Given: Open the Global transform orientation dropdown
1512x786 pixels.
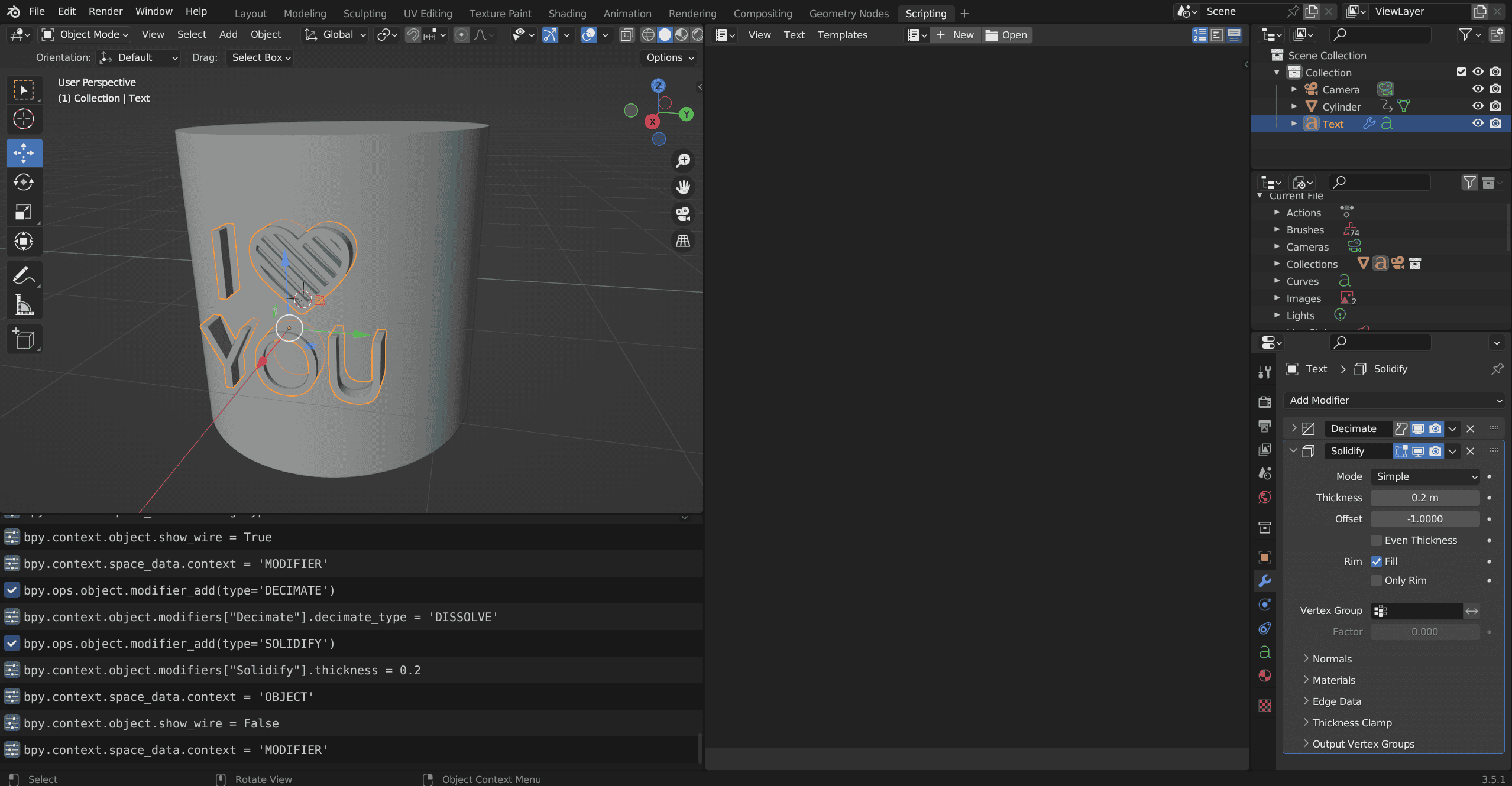Looking at the screenshot, I should 335,35.
